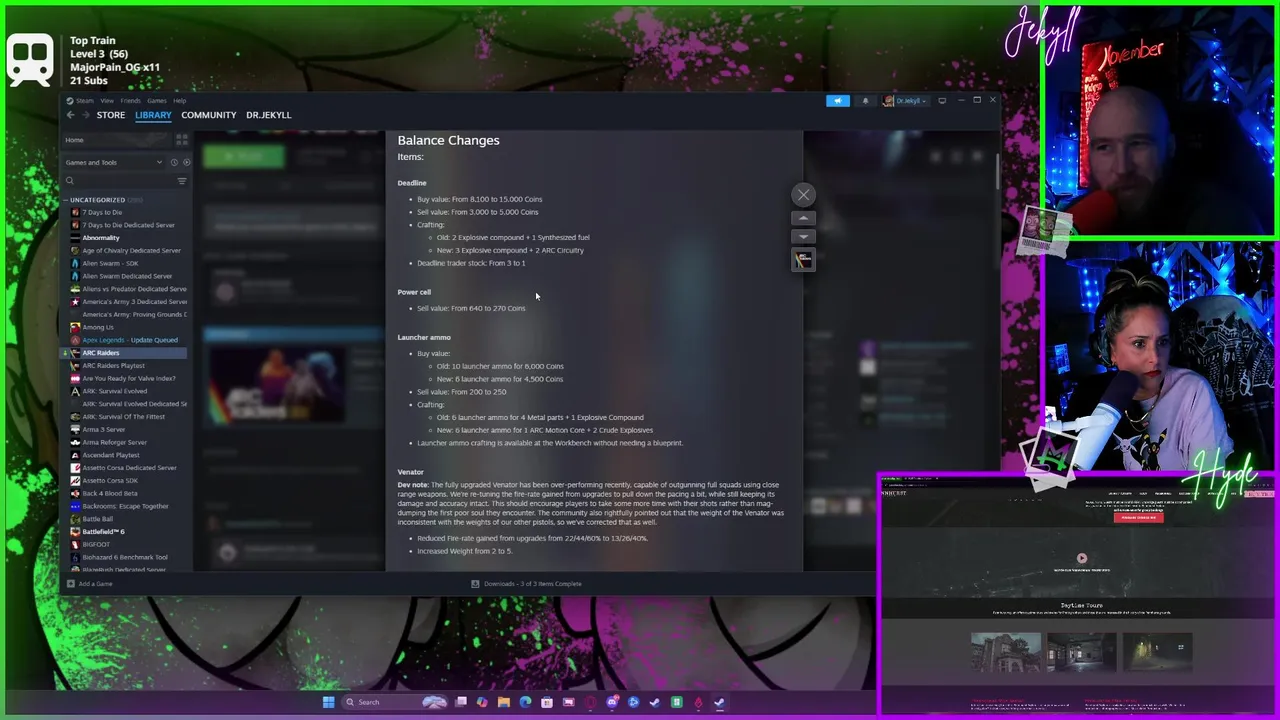The image size is (1280, 720).
Task: Click Add a Game
Action: (x=89, y=584)
